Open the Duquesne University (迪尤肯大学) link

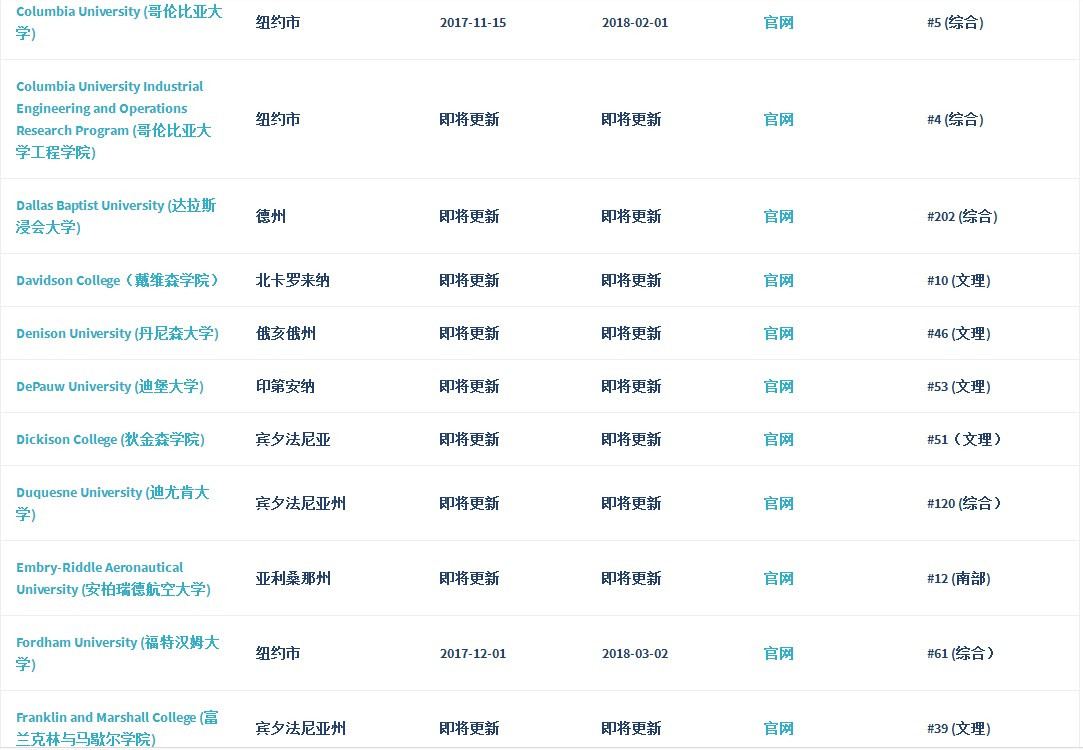113,503
